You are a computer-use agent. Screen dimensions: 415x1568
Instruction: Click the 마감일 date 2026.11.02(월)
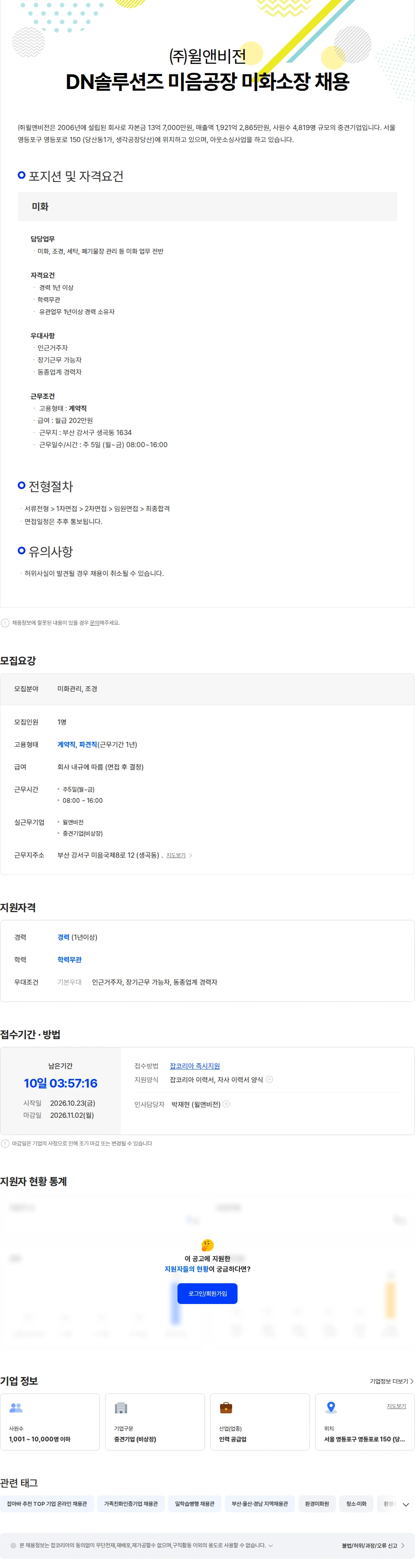pos(72,1115)
